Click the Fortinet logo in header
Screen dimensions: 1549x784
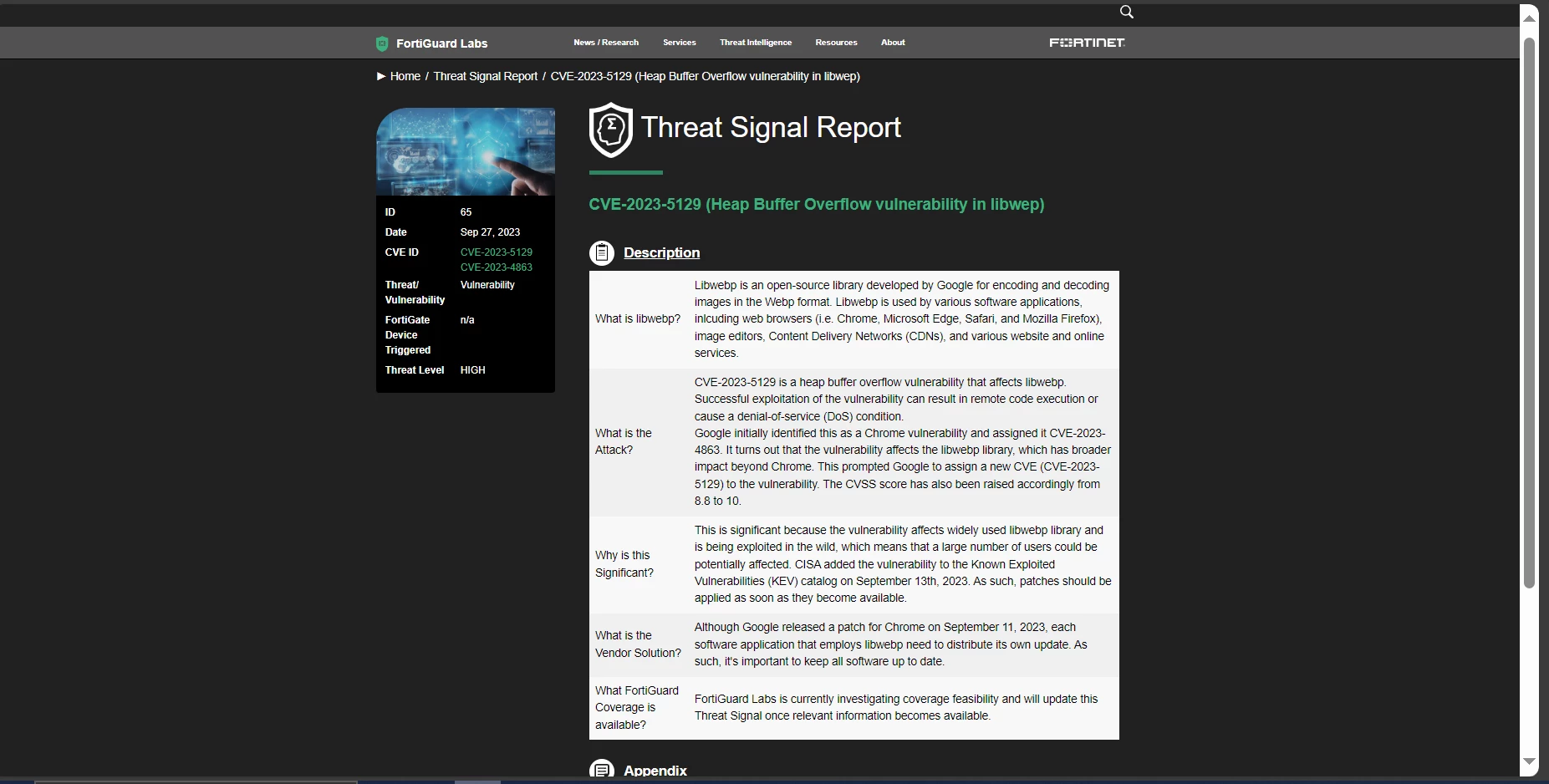click(1087, 43)
